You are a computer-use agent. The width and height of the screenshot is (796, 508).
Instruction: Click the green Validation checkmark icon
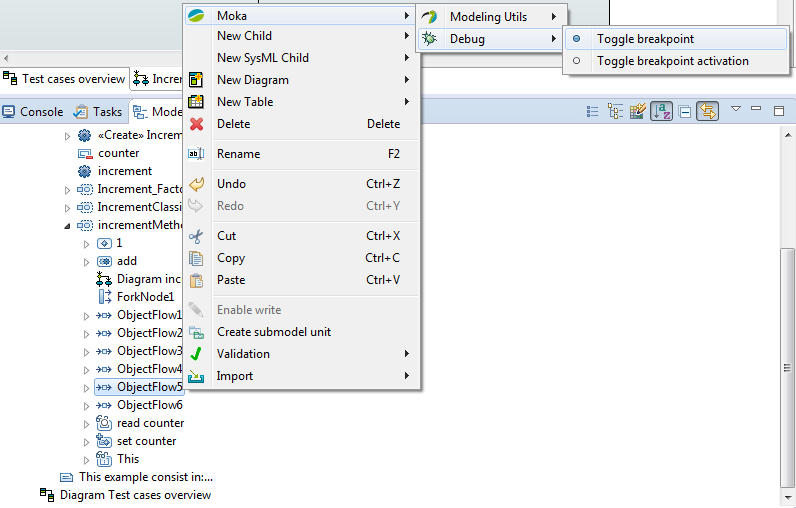tap(196, 354)
